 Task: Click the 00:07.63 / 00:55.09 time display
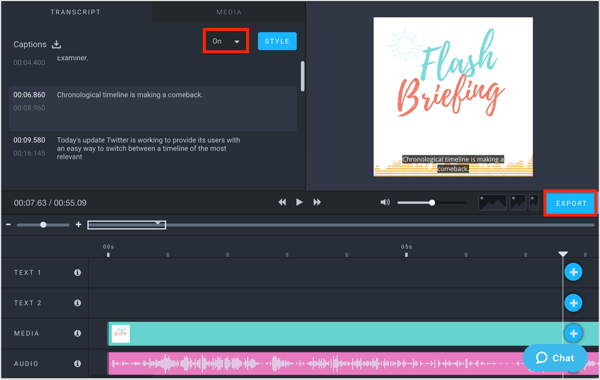[x=50, y=203]
